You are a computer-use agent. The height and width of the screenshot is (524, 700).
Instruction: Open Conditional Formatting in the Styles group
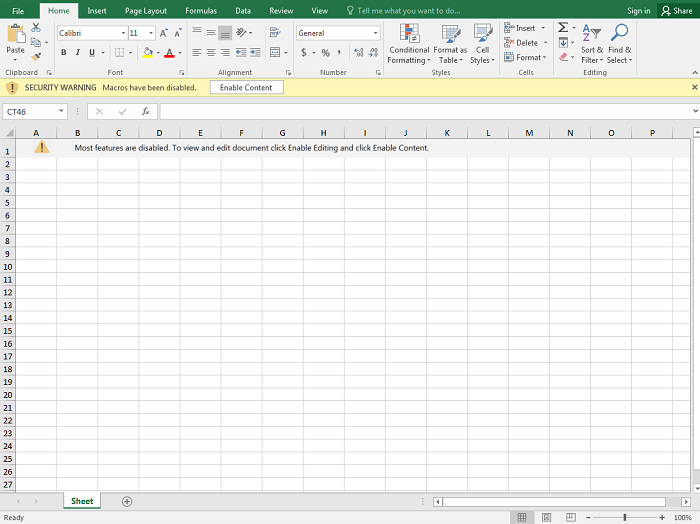point(409,44)
